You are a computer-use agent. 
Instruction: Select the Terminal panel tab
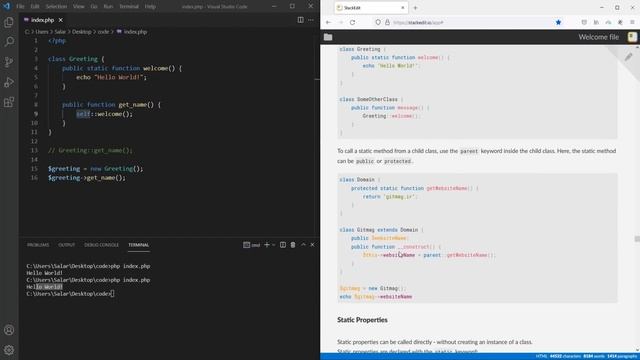pyautogui.click(x=139, y=245)
